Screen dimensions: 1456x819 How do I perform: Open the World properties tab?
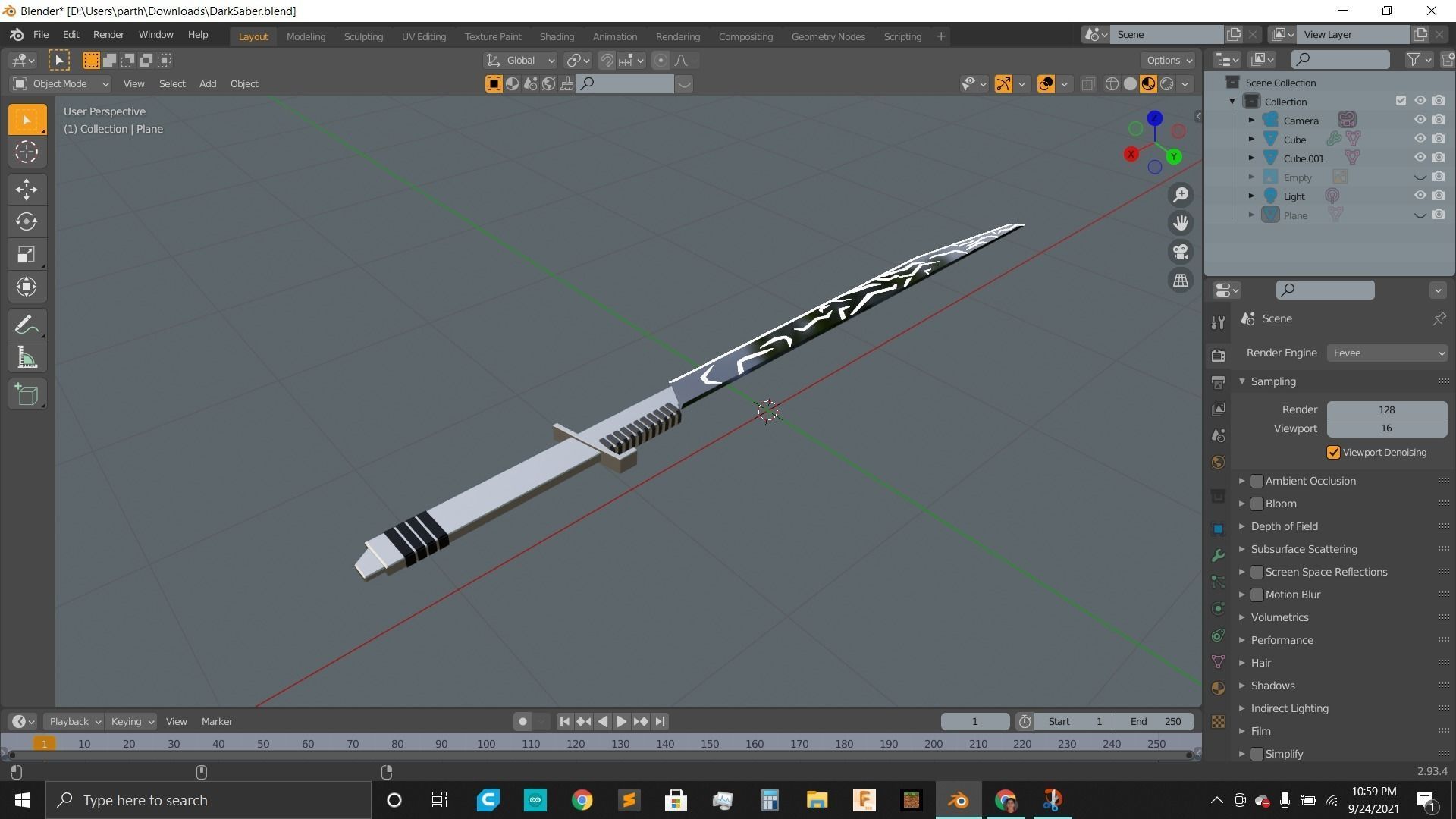[1218, 462]
